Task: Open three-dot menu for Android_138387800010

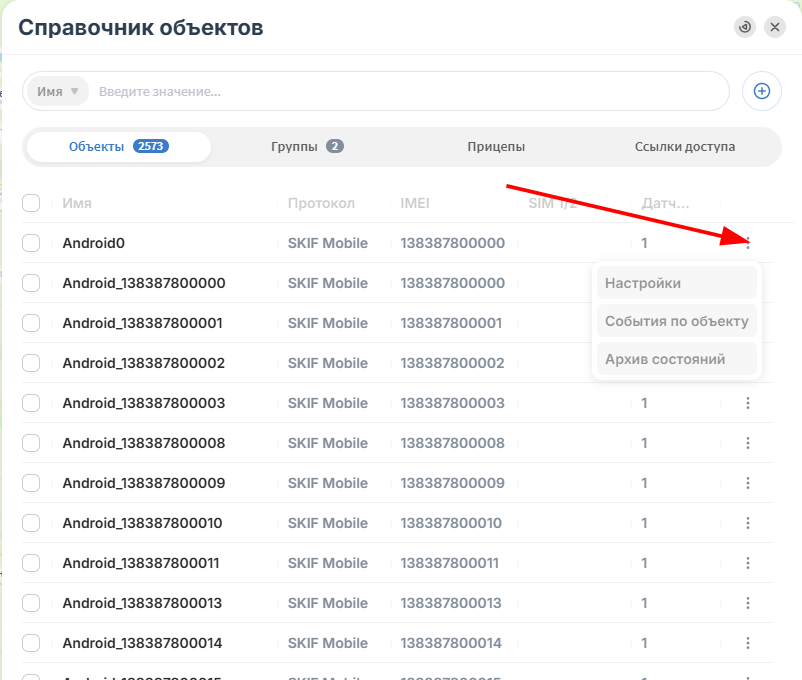Action: point(748,523)
